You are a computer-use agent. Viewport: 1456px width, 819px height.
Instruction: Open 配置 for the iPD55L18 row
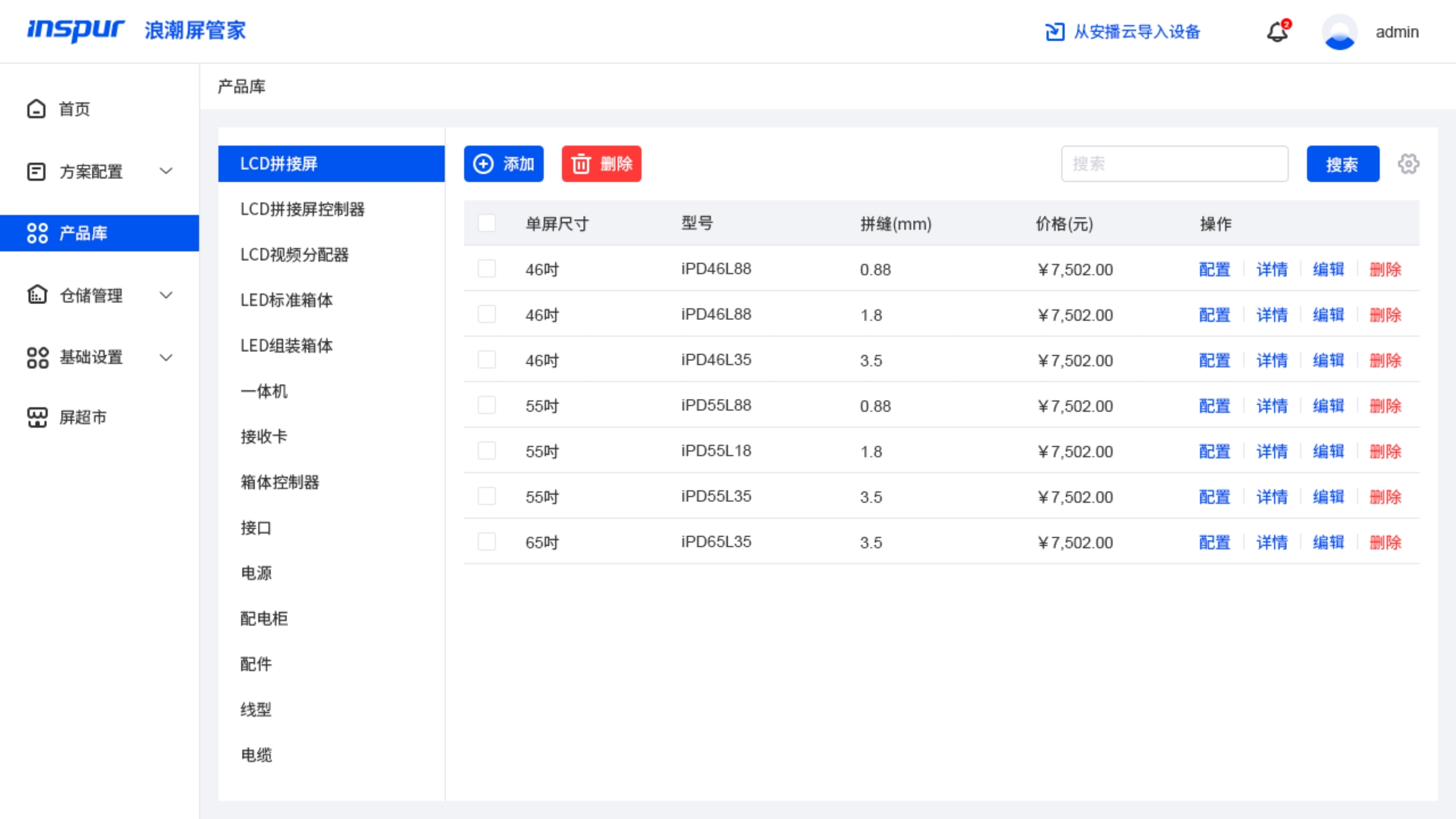(x=1214, y=451)
